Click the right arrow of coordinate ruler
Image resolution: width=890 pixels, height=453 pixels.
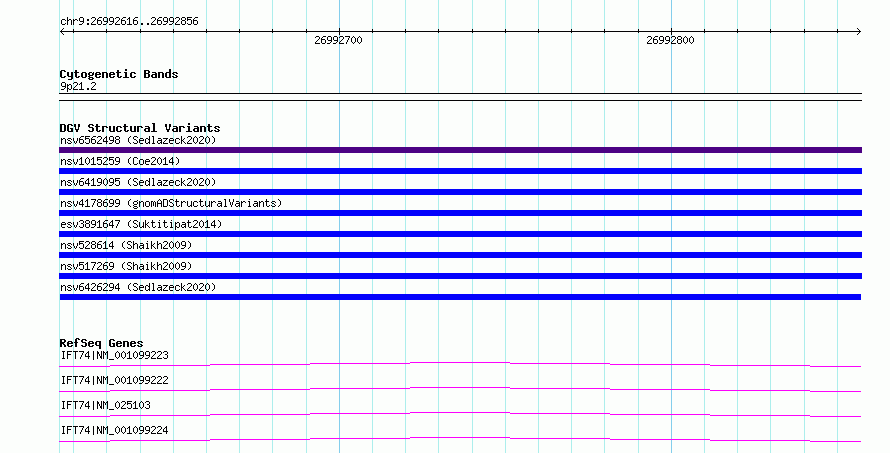[x=859, y=32]
